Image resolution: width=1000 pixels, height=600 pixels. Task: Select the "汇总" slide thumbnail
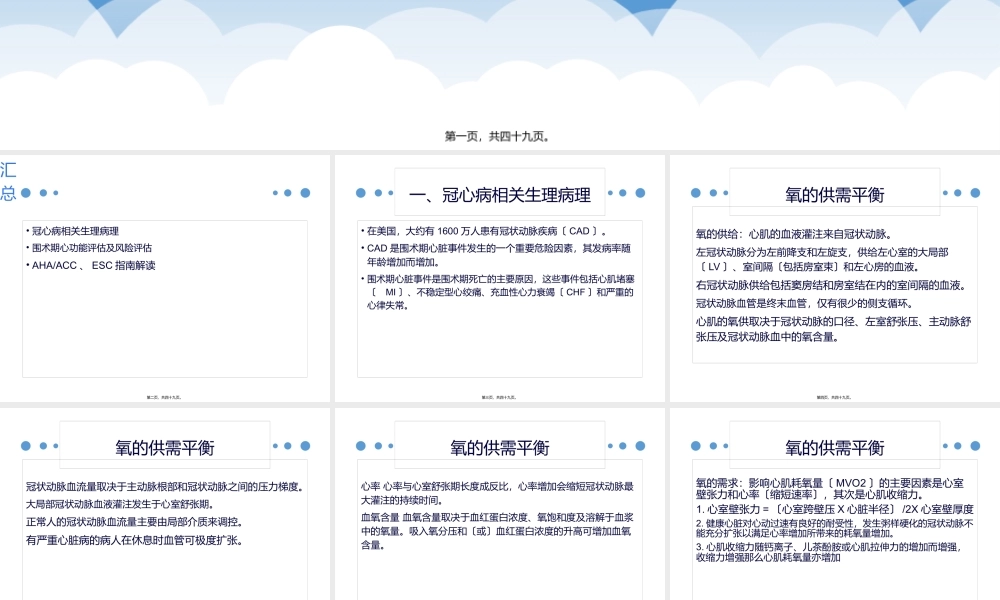tap(166, 275)
